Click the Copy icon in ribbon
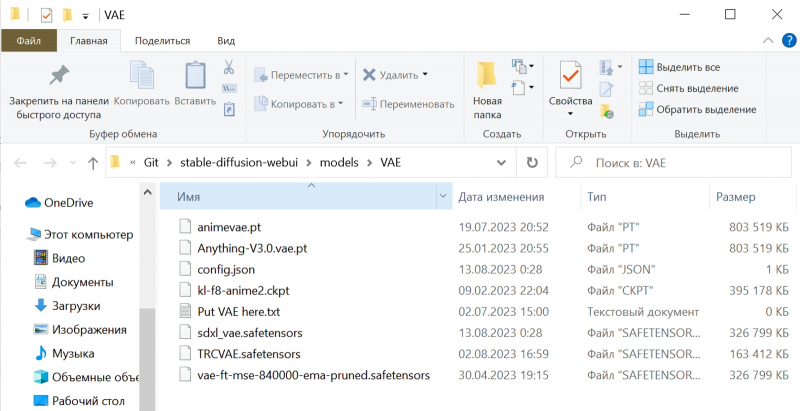This screenshot has width=800, height=411. point(141,77)
